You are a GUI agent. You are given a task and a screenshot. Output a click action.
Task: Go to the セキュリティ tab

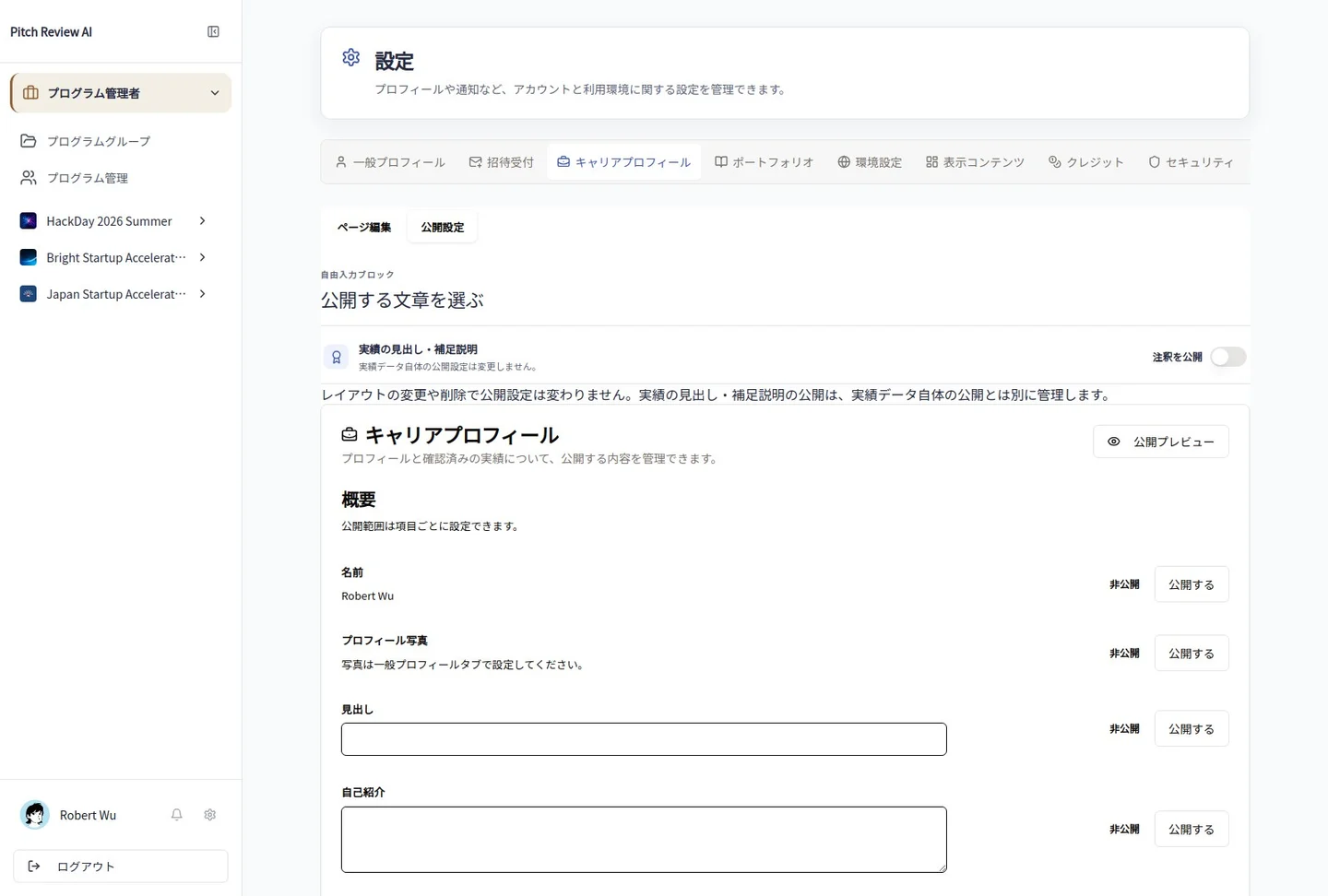(x=1191, y=162)
